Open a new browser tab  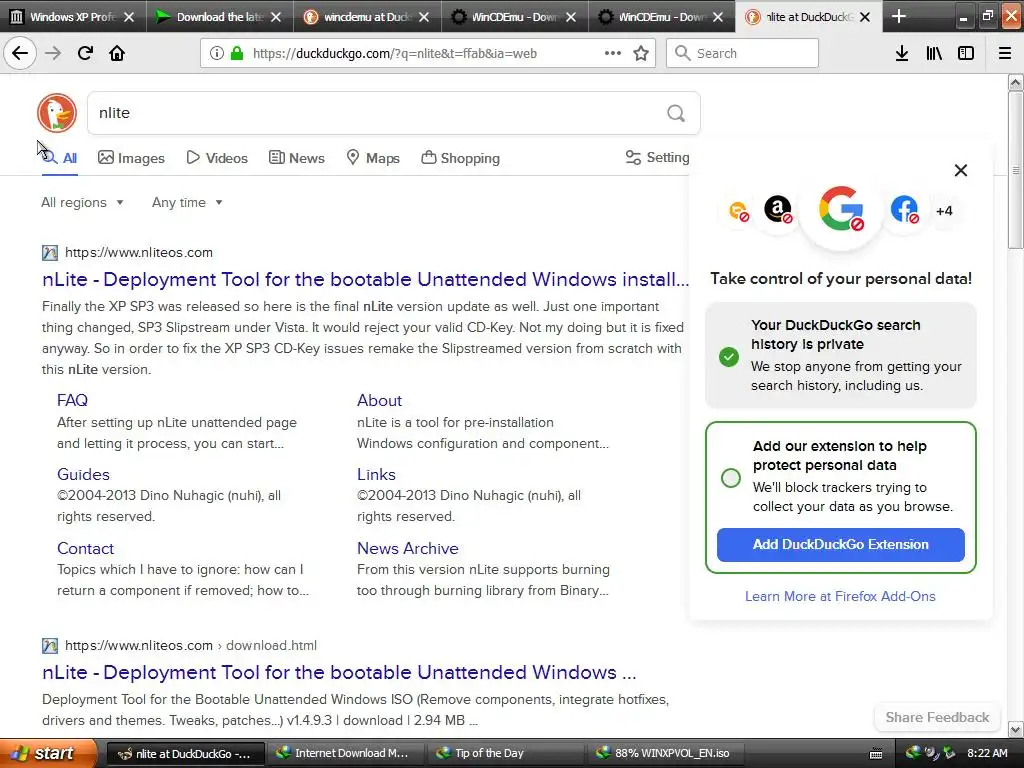[899, 16]
